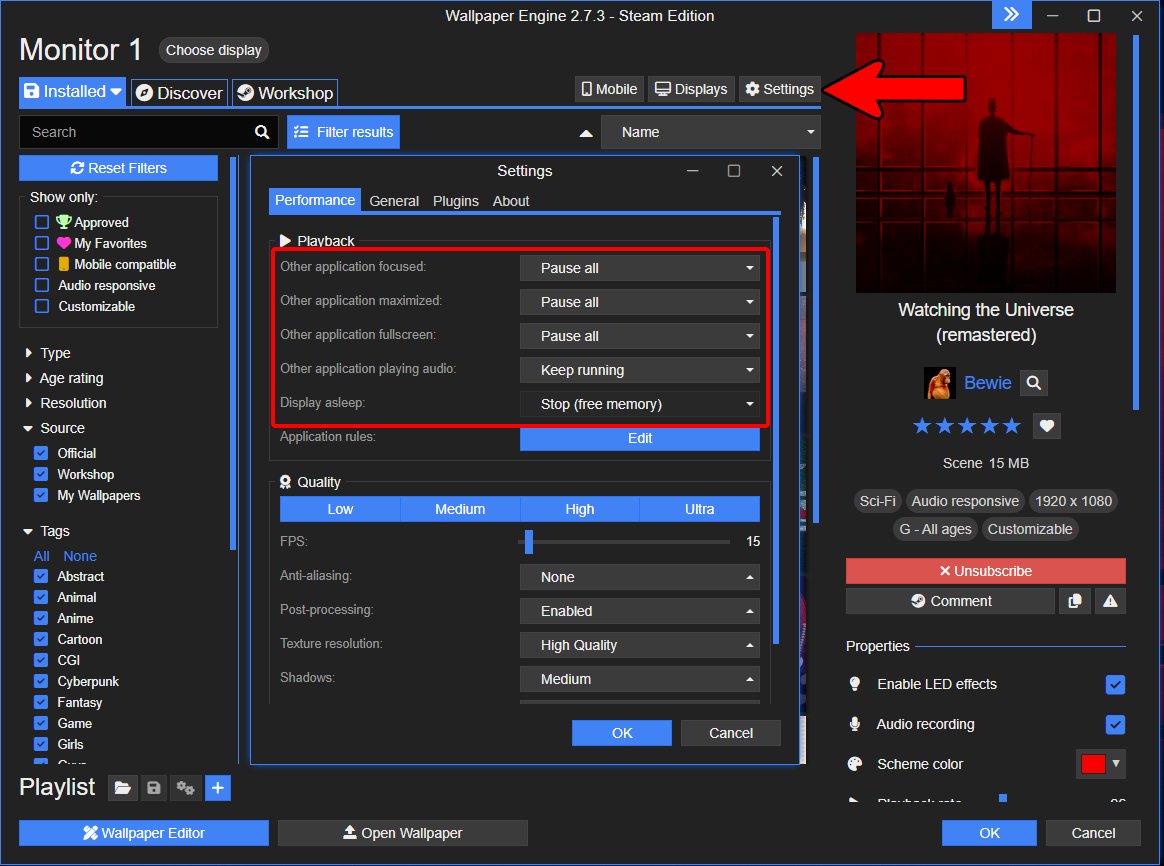Disable Enable LED effects checkbox

pyautogui.click(x=1115, y=684)
